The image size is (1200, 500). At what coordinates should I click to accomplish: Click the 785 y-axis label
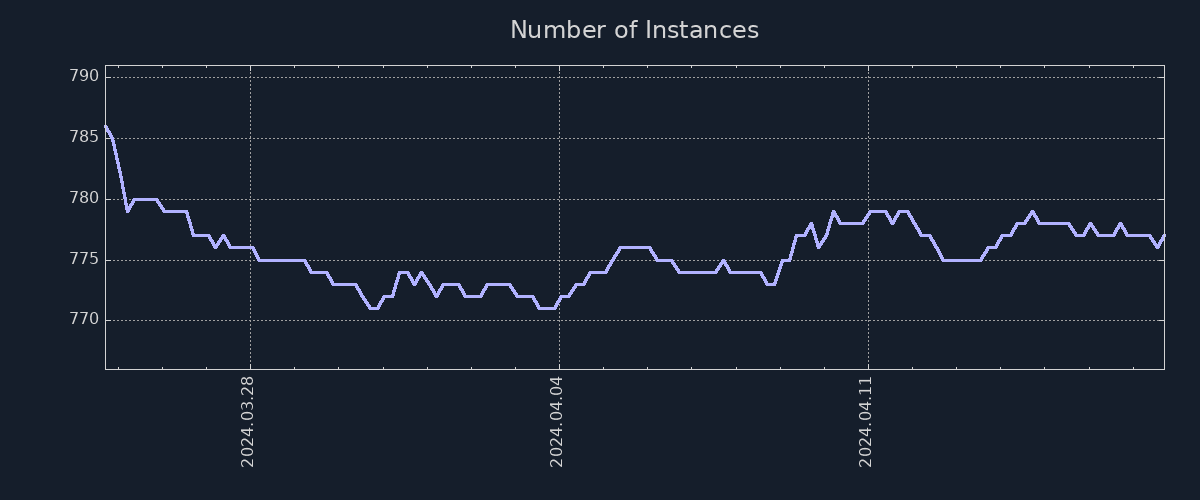pyautogui.click(x=85, y=138)
